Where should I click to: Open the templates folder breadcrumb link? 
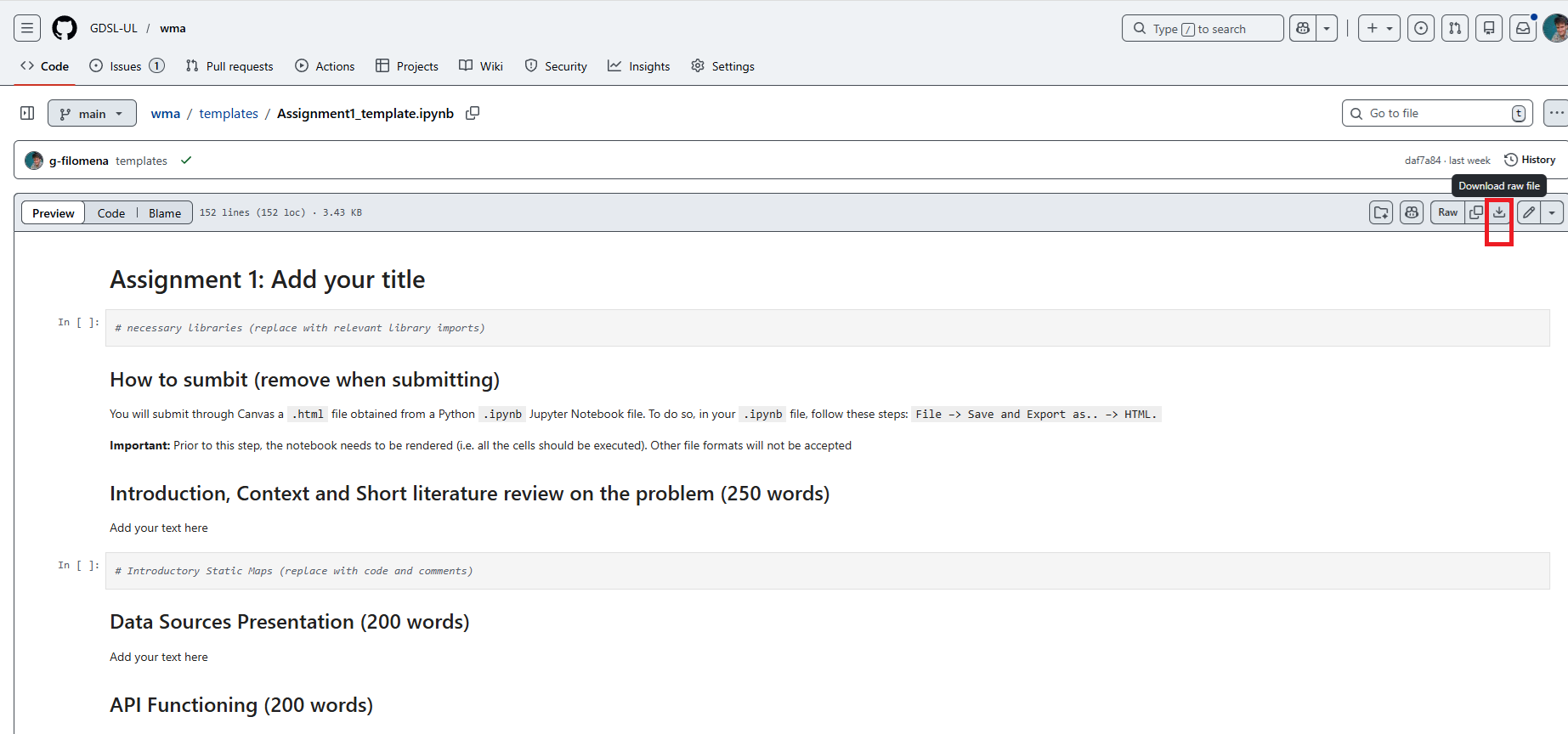229,113
